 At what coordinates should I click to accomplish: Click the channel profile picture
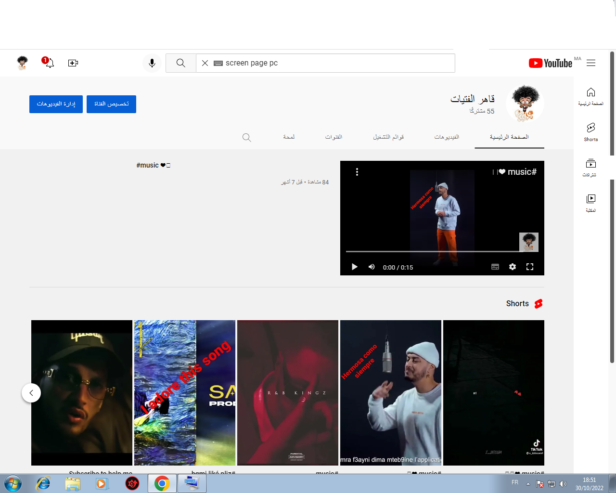[x=526, y=104]
